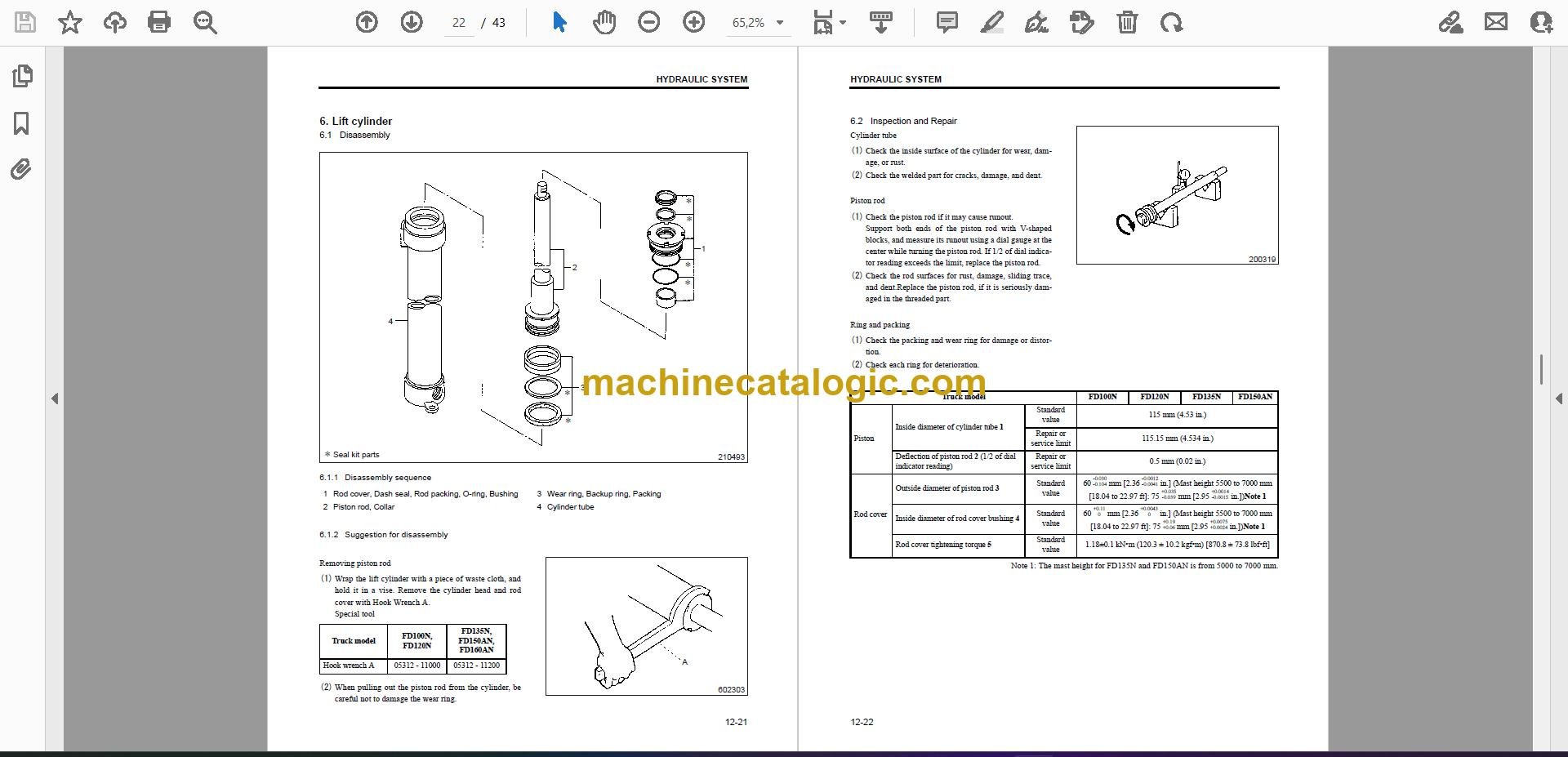Open the sign with pen tool

click(x=1036, y=23)
